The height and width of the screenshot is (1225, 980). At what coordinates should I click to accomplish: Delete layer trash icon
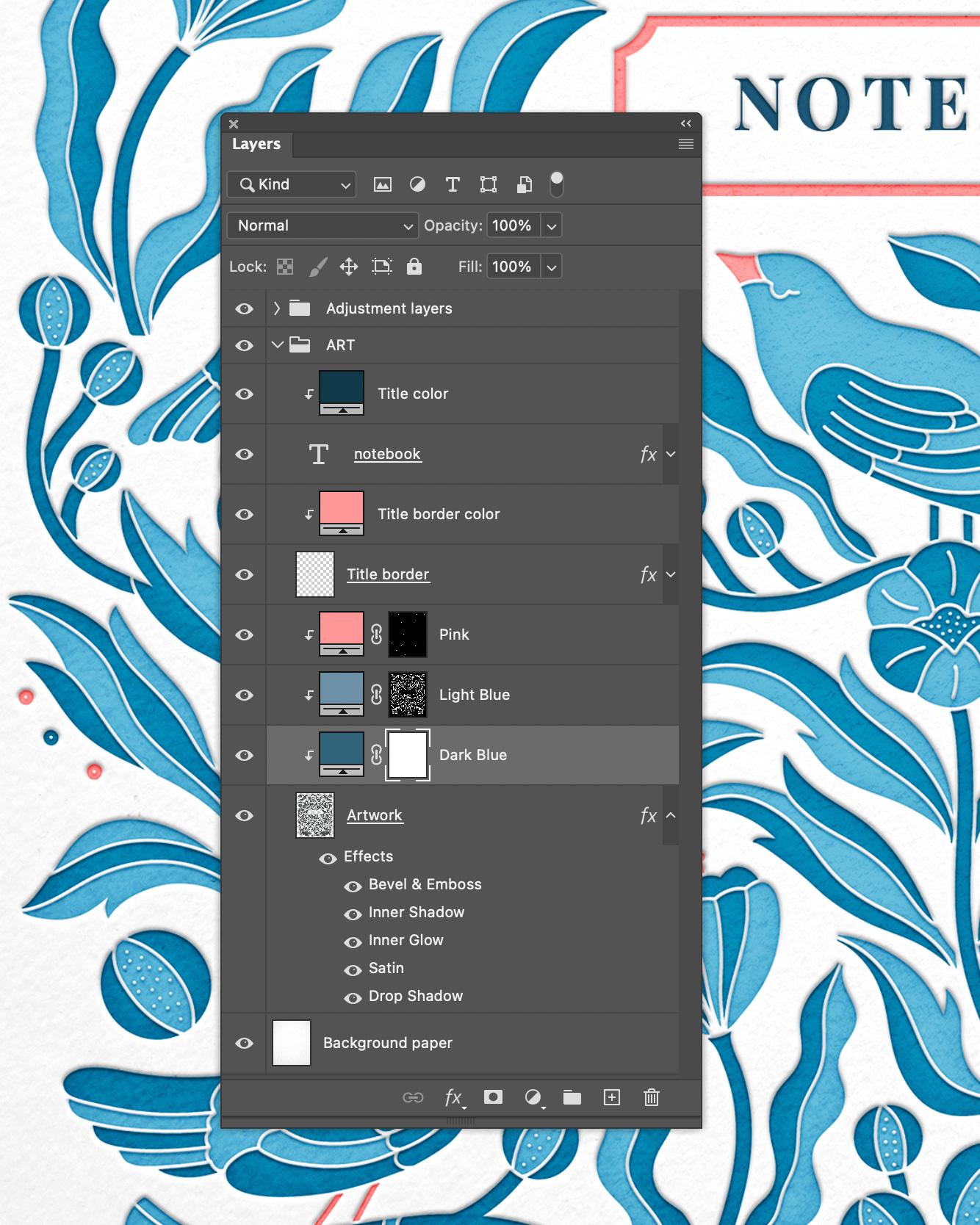652,1097
